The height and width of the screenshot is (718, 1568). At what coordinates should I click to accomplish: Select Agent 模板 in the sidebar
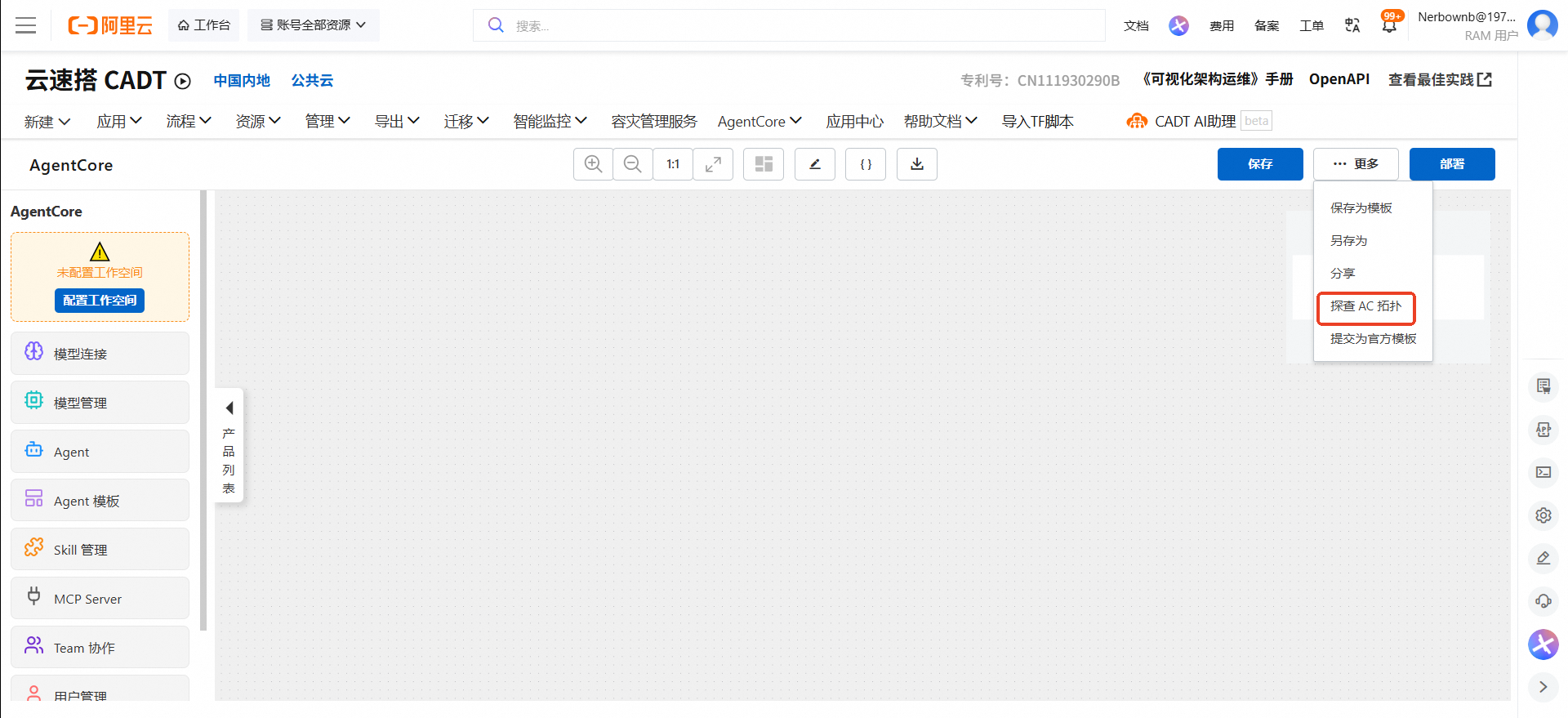100,501
